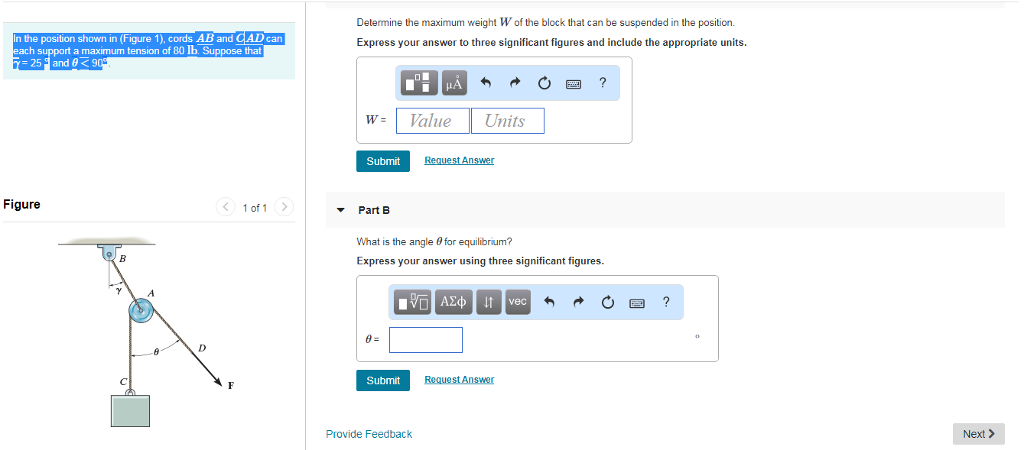Reset the W answer with circular arrow
The height and width of the screenshot is (450, 1024).
tap(545, 83)
